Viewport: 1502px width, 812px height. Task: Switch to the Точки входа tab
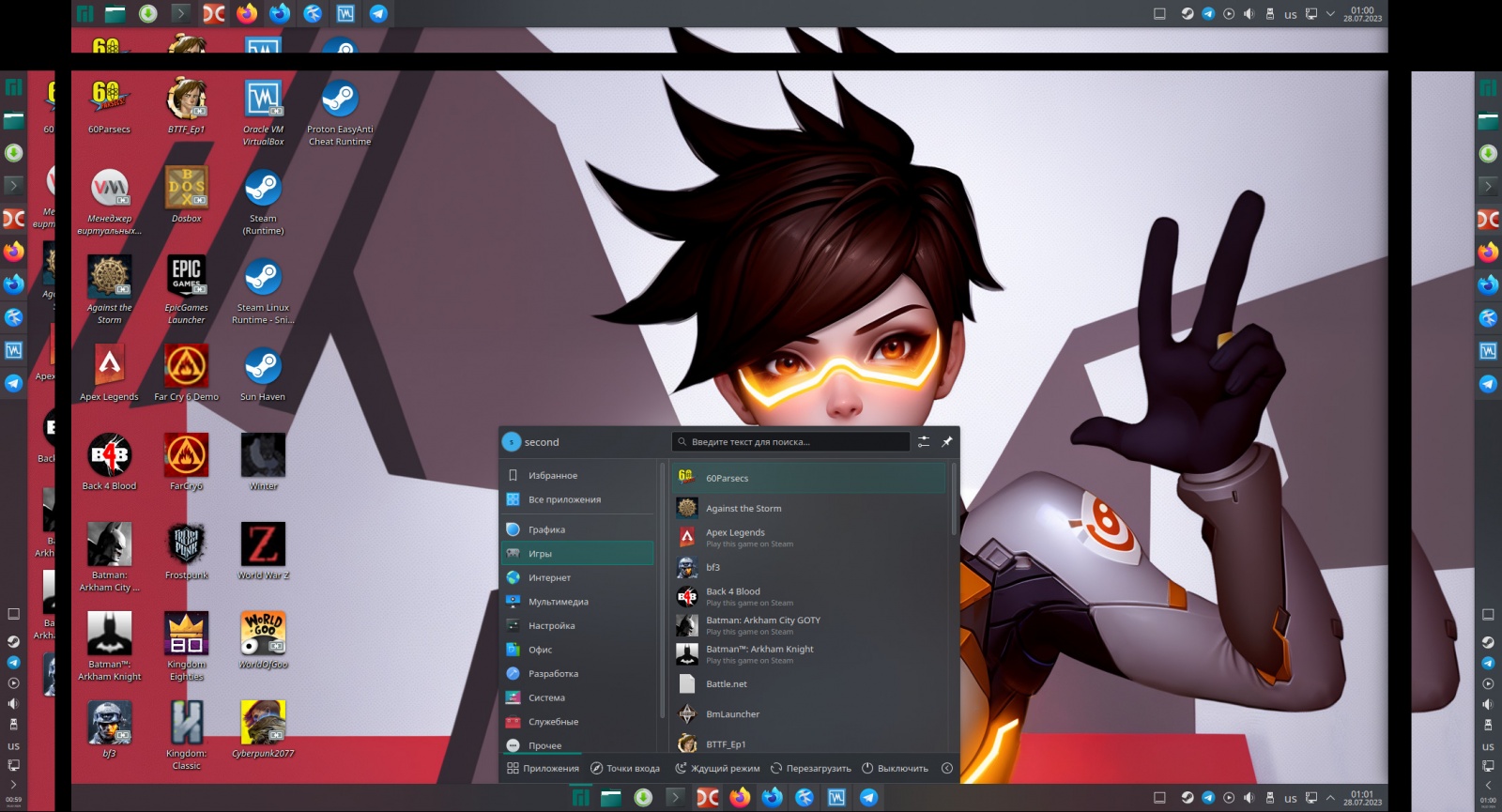coord(625,768)
